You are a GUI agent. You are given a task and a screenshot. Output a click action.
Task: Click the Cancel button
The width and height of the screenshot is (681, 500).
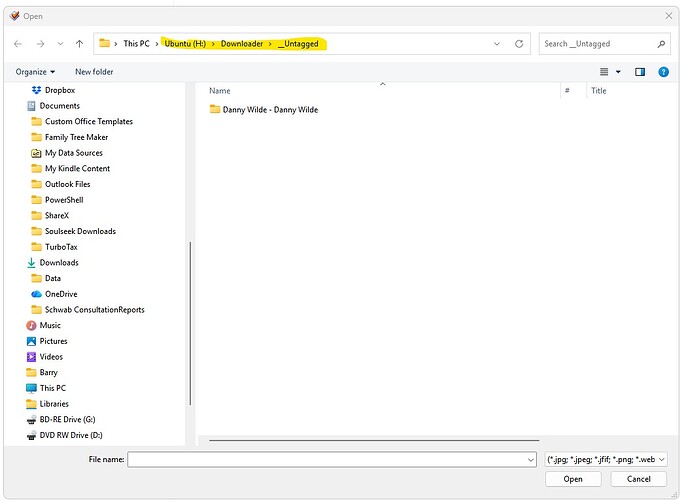coord(638,479)
